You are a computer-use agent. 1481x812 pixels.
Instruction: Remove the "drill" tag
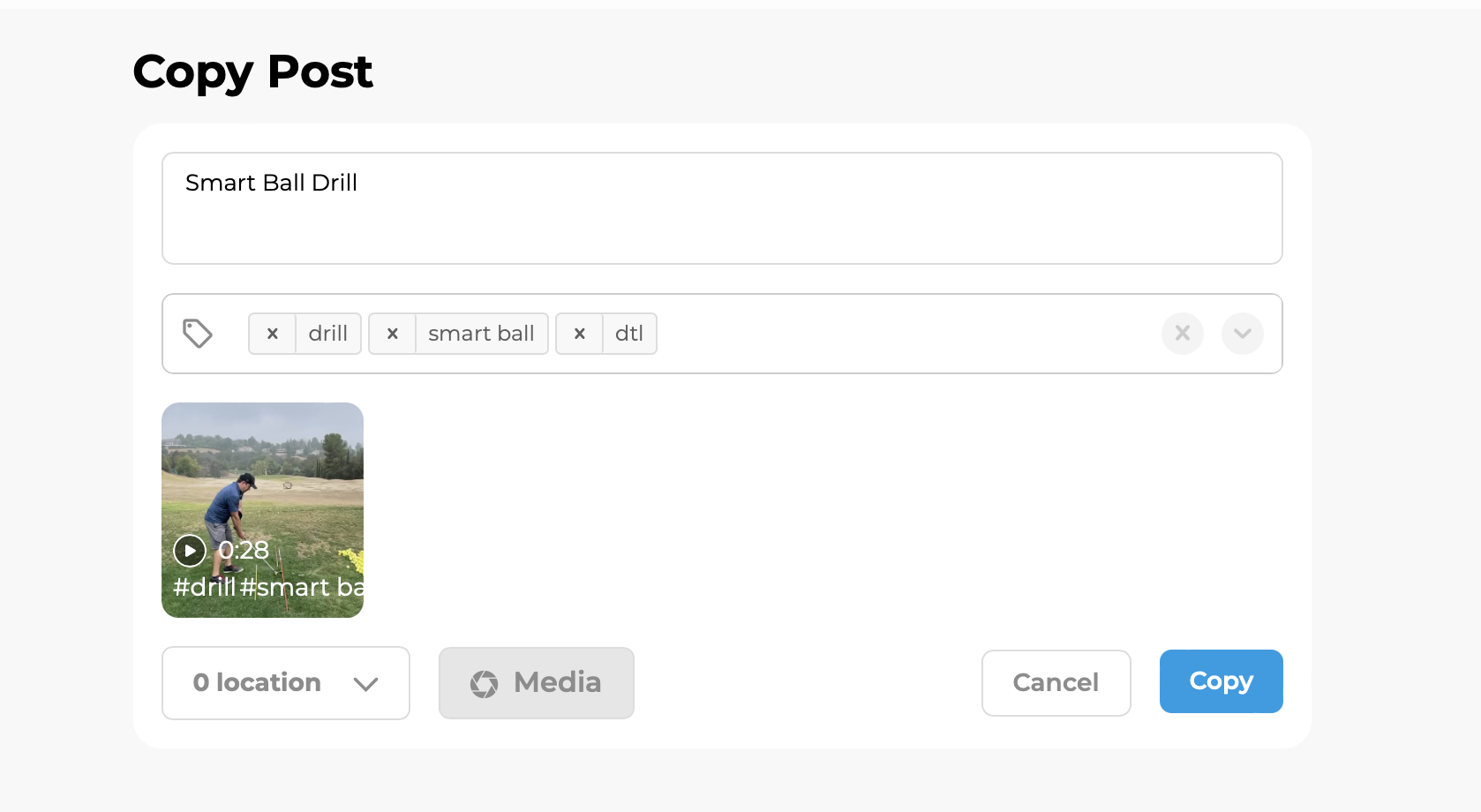(x=272, y=334)
